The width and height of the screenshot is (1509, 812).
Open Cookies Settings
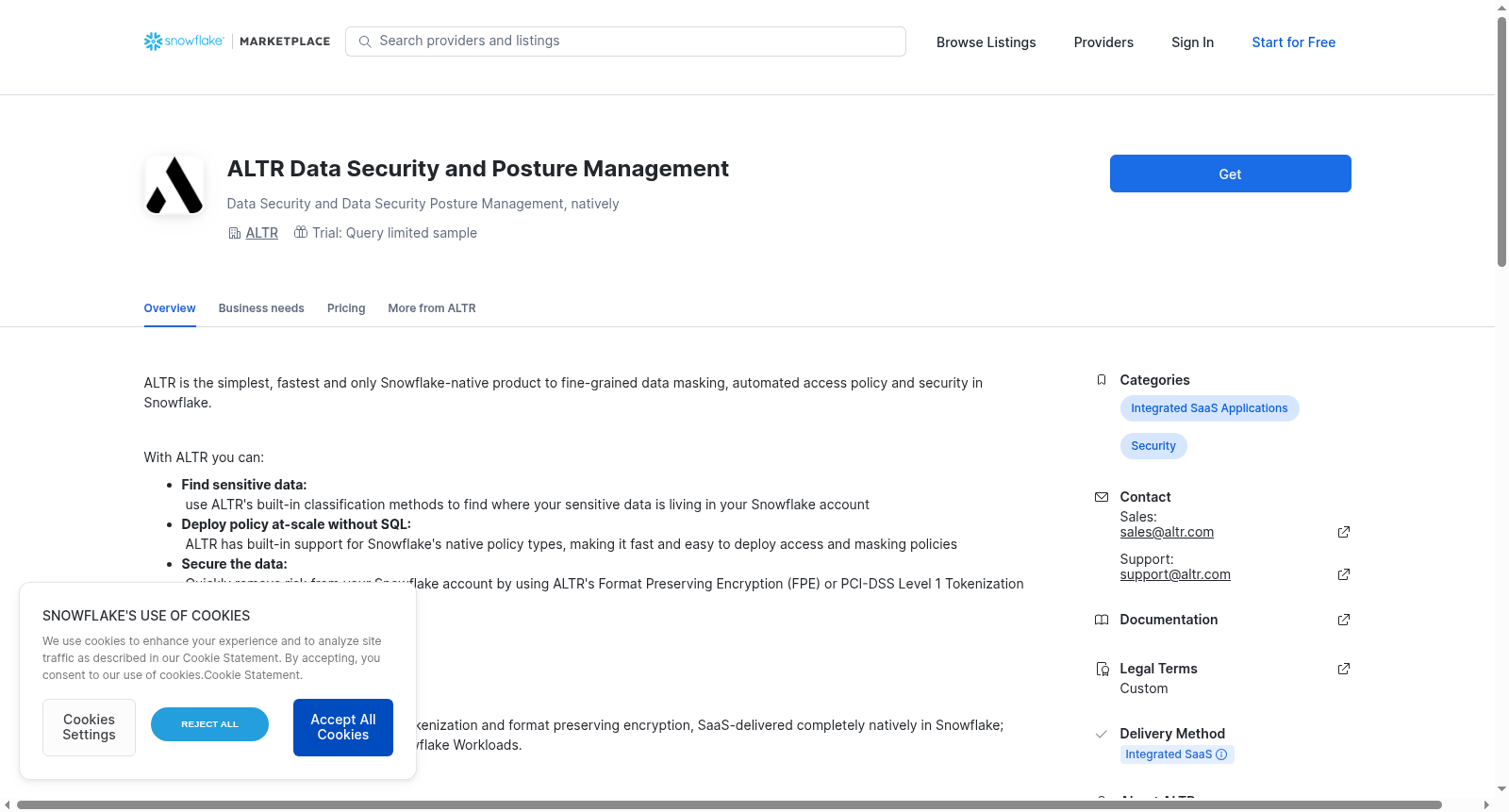point(89,727)
